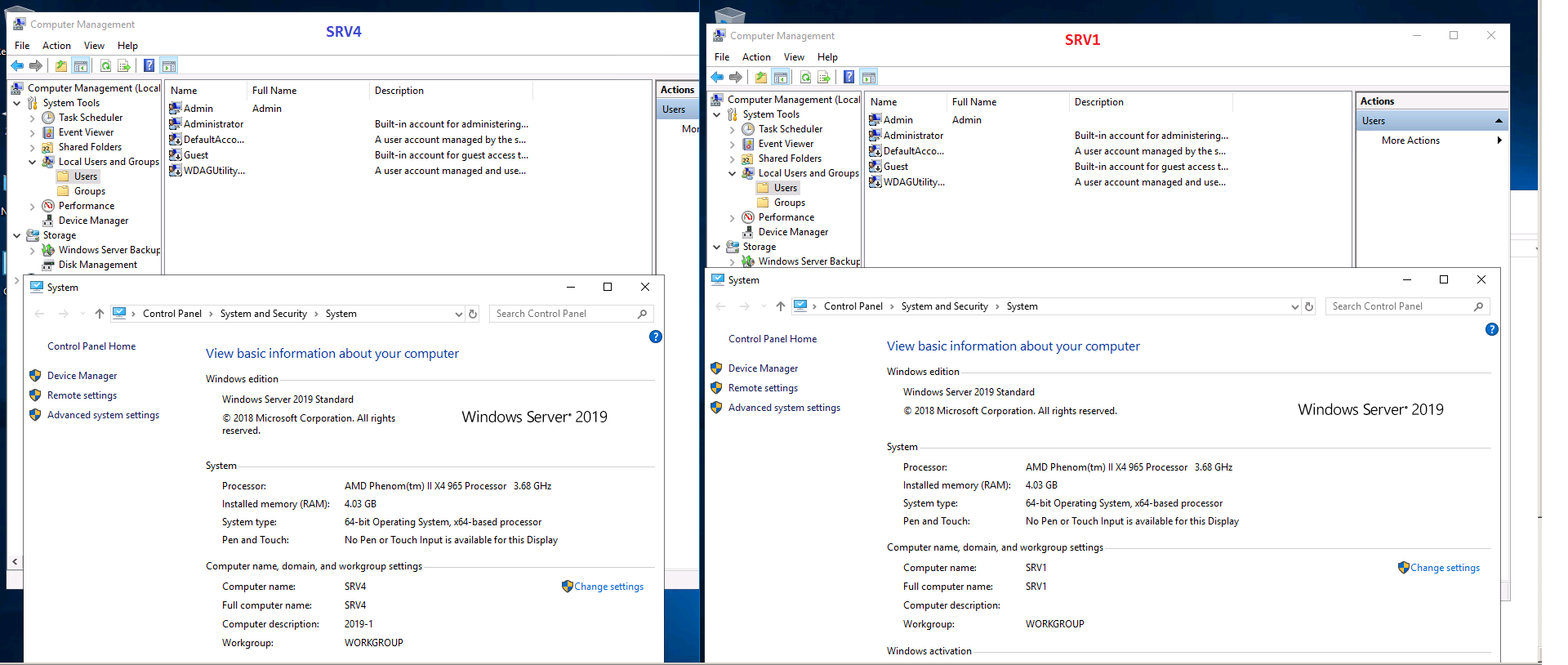Click left scroll arrow at bottom of SRV4 tree
The width and height of the screenshot is (1568, 665).
point(15,561)
